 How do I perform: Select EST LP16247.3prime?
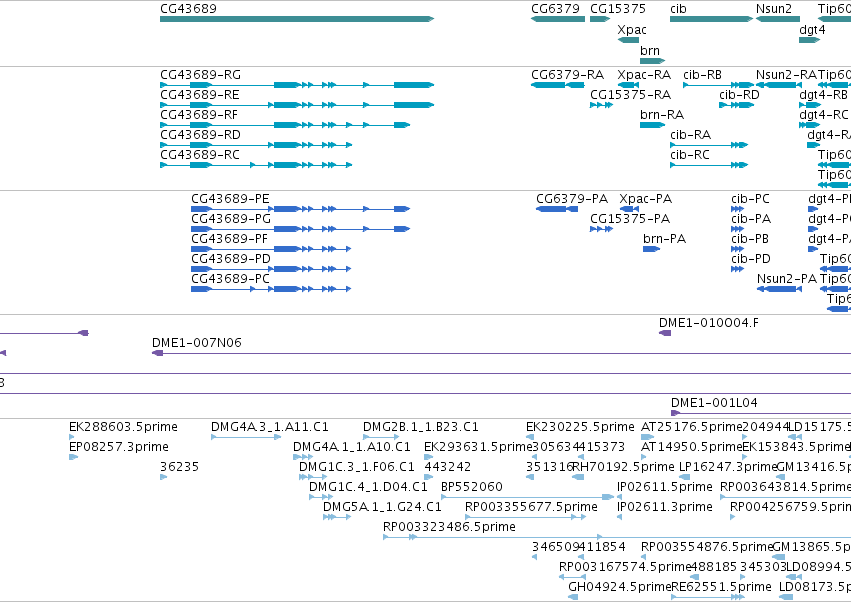tap(685, 477)
